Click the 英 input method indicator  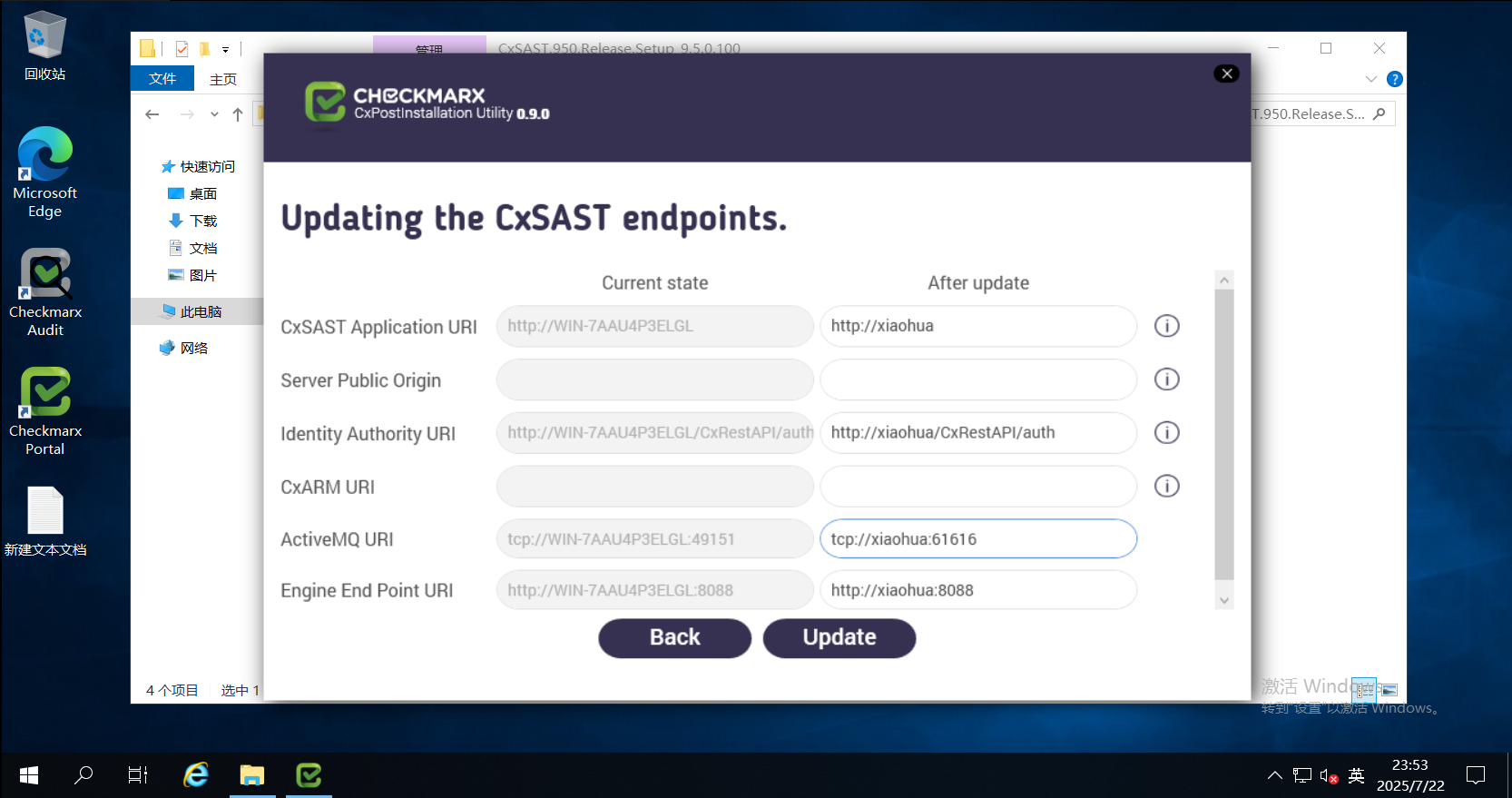click(1357, 775)
